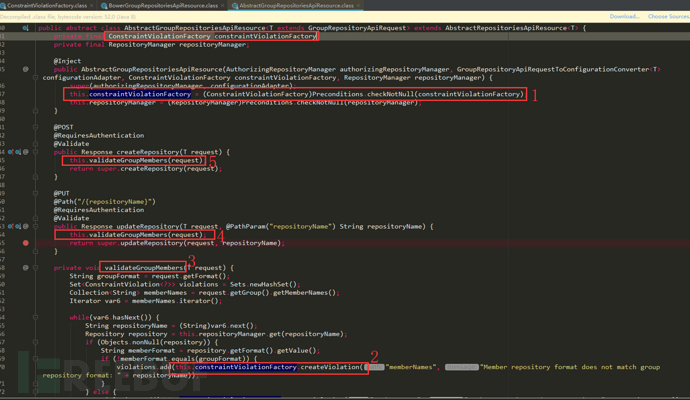
Task: Click Preconditions.checkNotNull(constraintViolationFactory) in constructor
Action: tap(418, 94)
